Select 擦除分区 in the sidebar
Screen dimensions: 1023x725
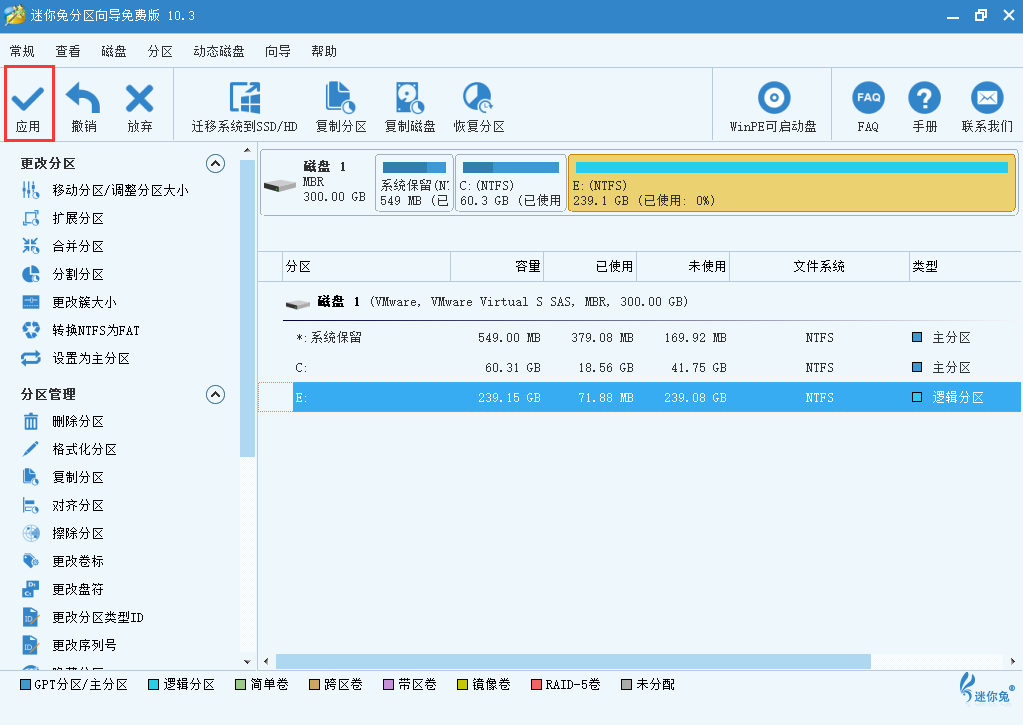pos(63,534)
